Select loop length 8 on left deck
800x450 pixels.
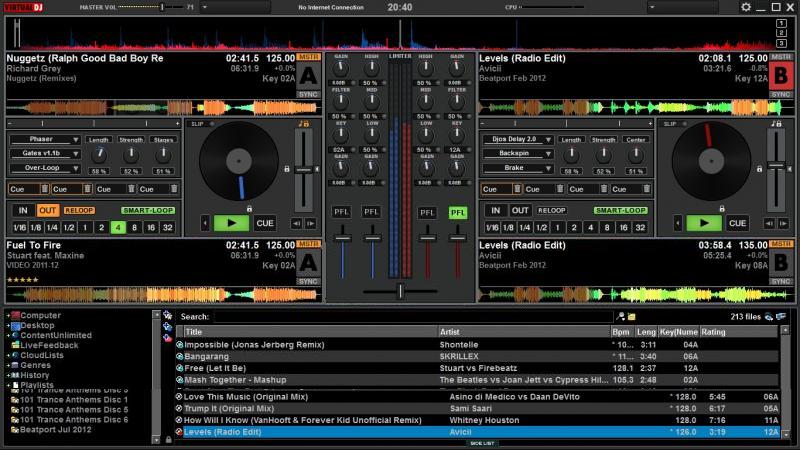[134, 228]
